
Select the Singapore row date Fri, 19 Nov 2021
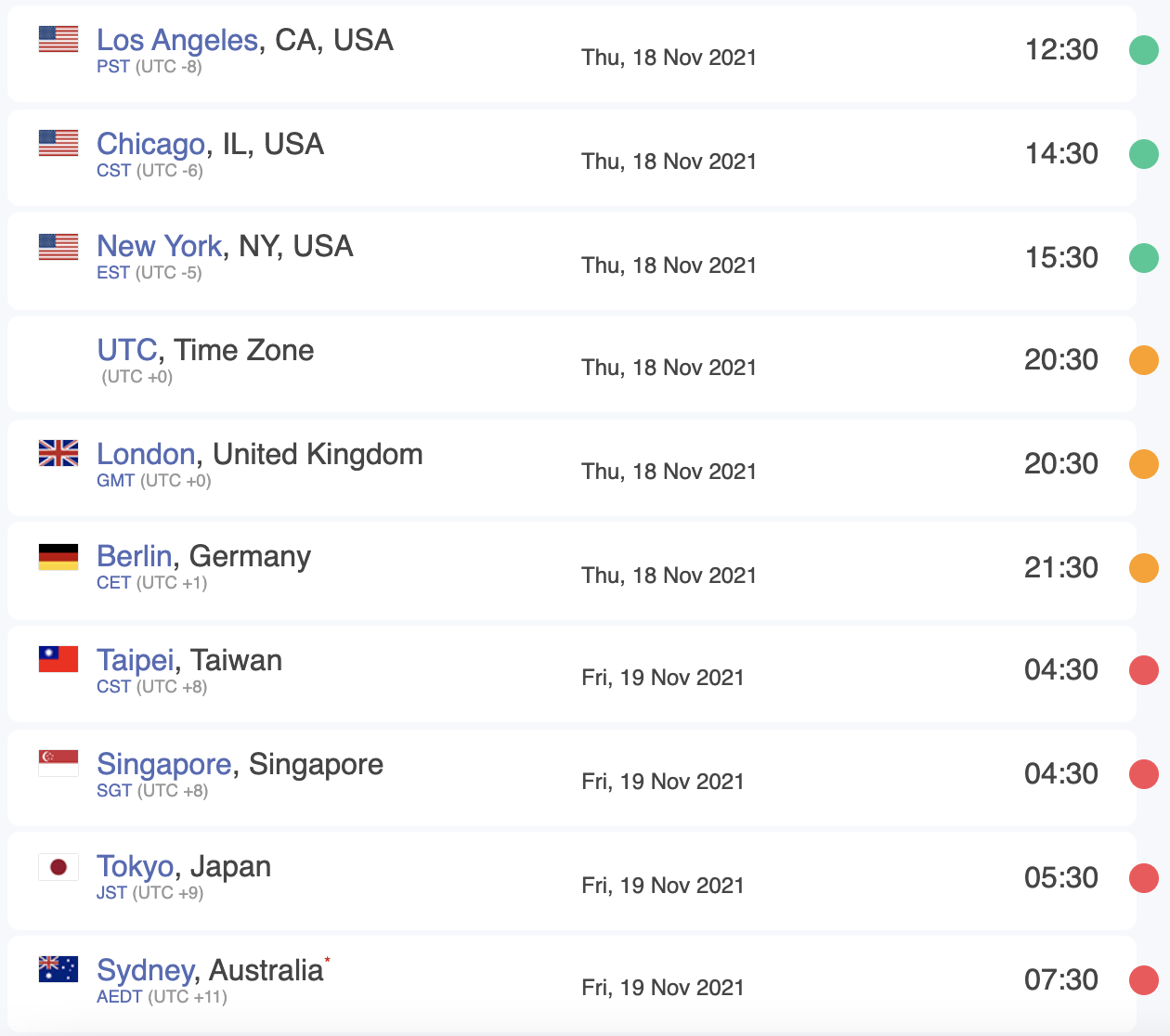(663, 782)
